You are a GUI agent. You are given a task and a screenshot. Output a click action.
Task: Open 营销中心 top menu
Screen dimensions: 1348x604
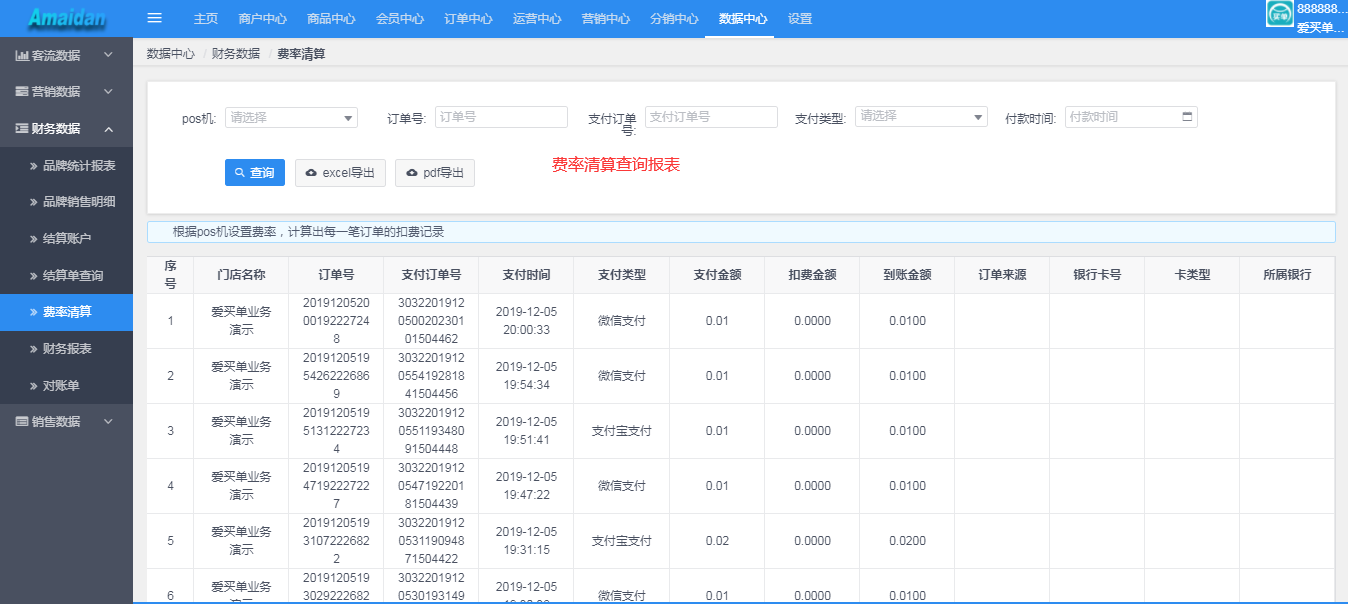606,19
